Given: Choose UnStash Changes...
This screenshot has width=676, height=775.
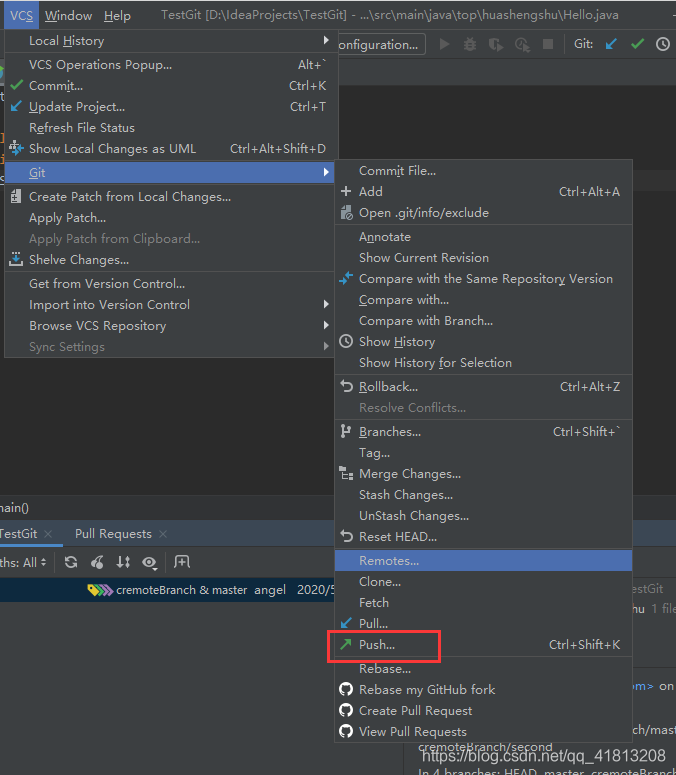Looking at the screenshot, I should pos(484,516).
